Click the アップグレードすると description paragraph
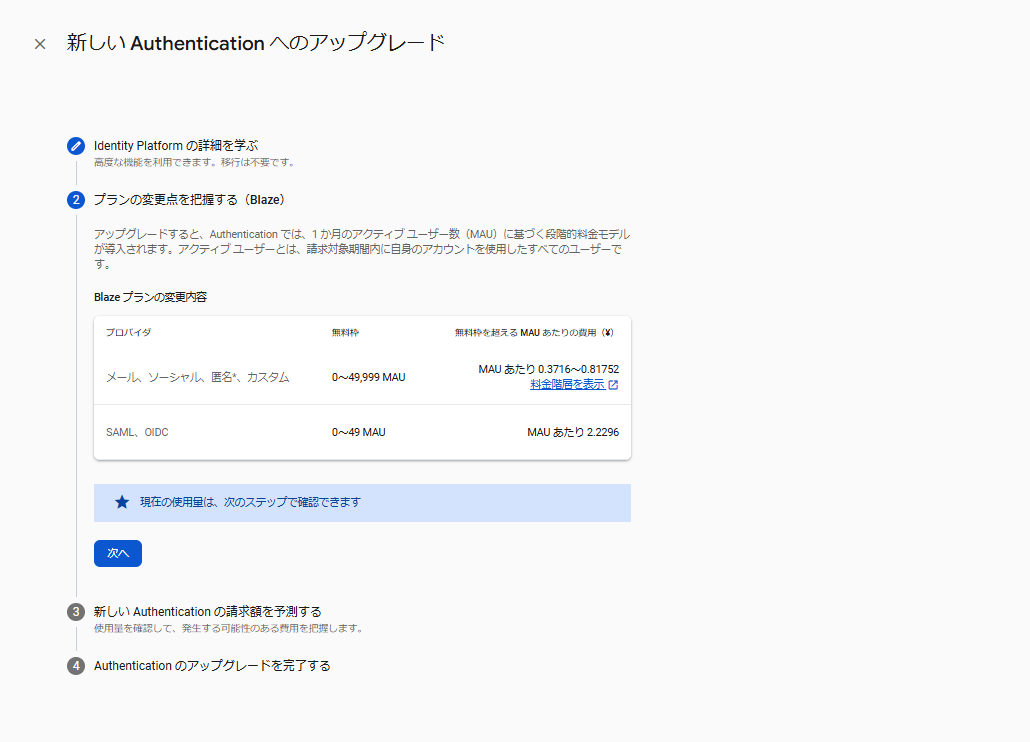 click(362, 249)
